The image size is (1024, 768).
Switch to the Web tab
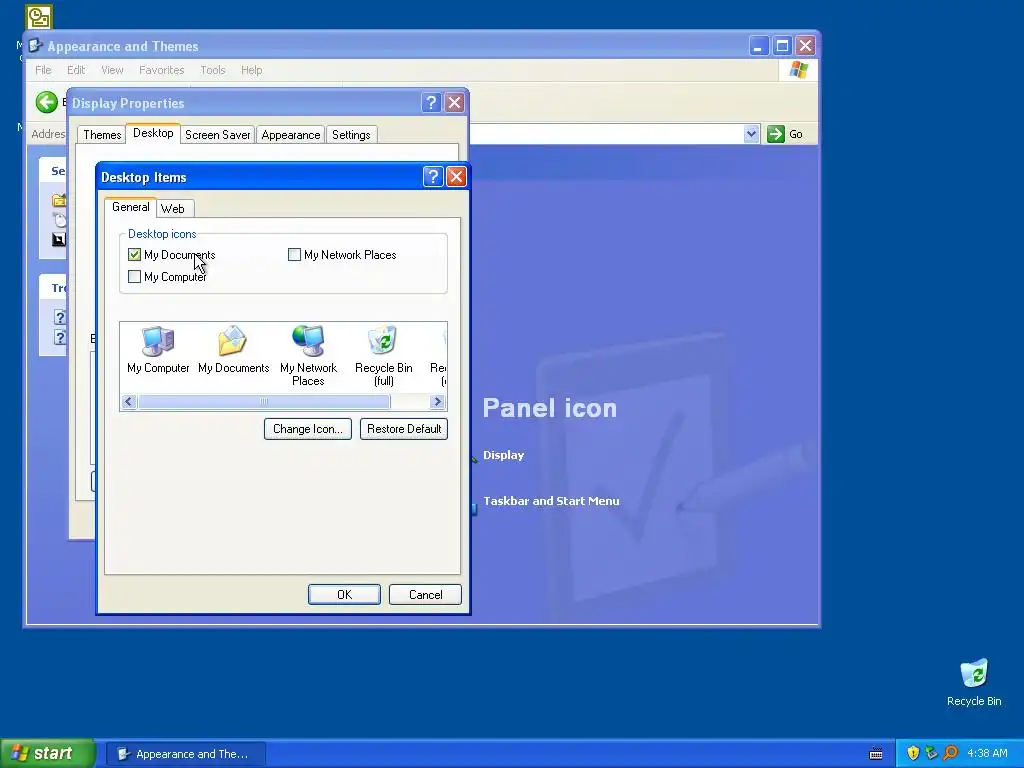click(x=173, y=209)
